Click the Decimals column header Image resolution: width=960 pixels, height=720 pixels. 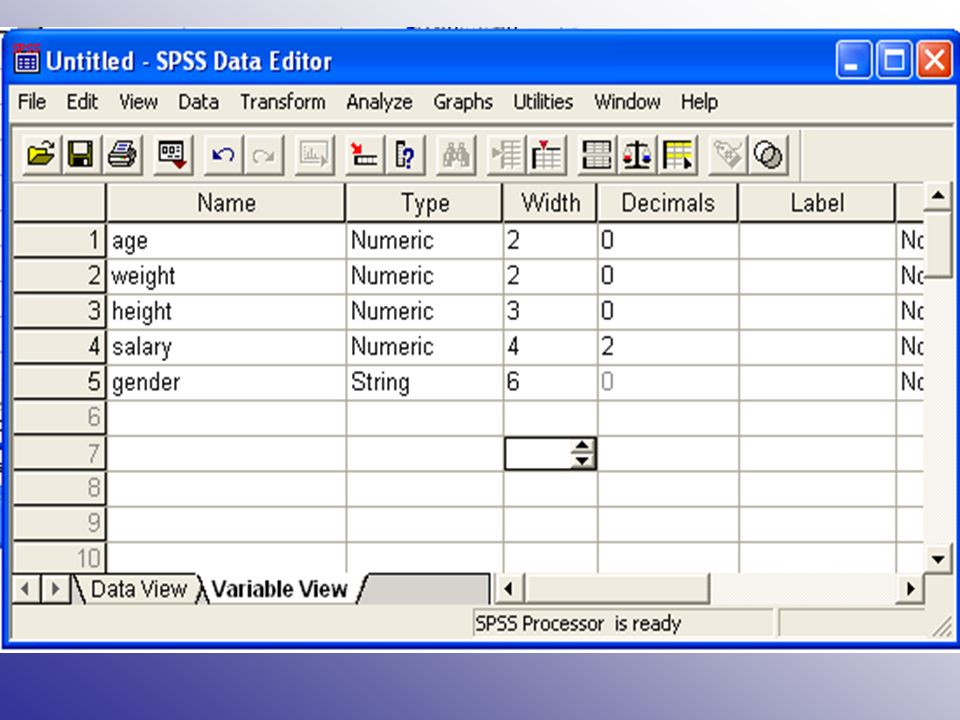tap(668, 203)
